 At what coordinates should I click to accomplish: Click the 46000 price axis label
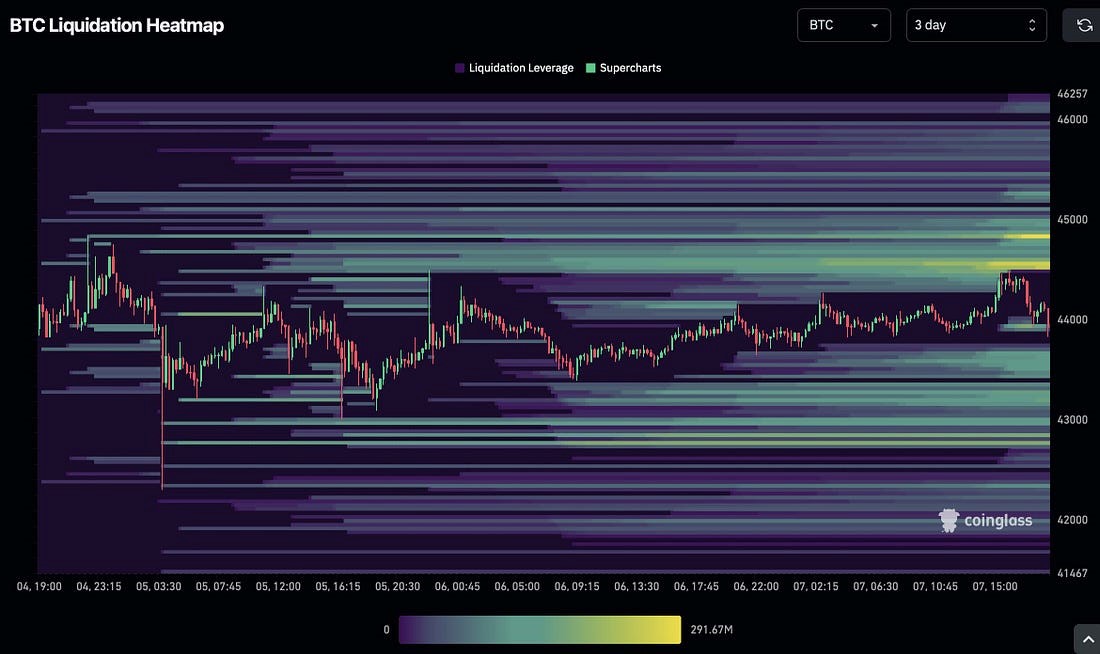(1072, 119)
